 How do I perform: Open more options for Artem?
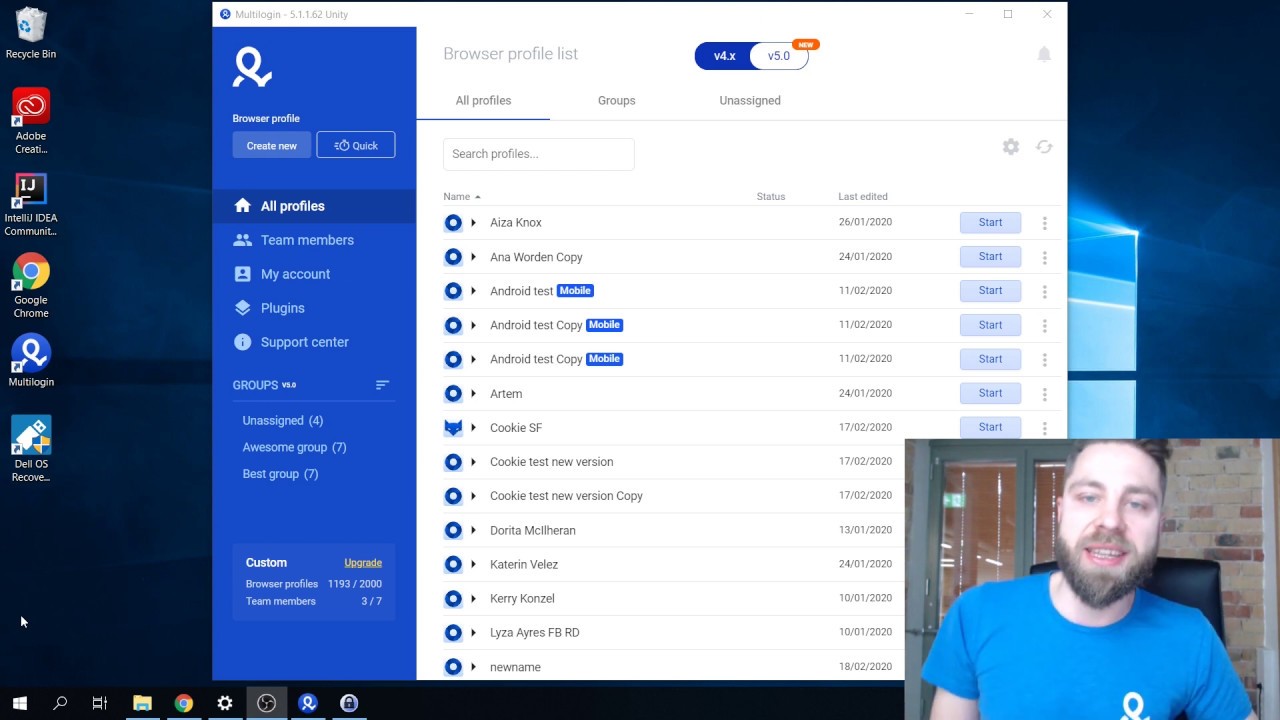[x=1045, y=394]
